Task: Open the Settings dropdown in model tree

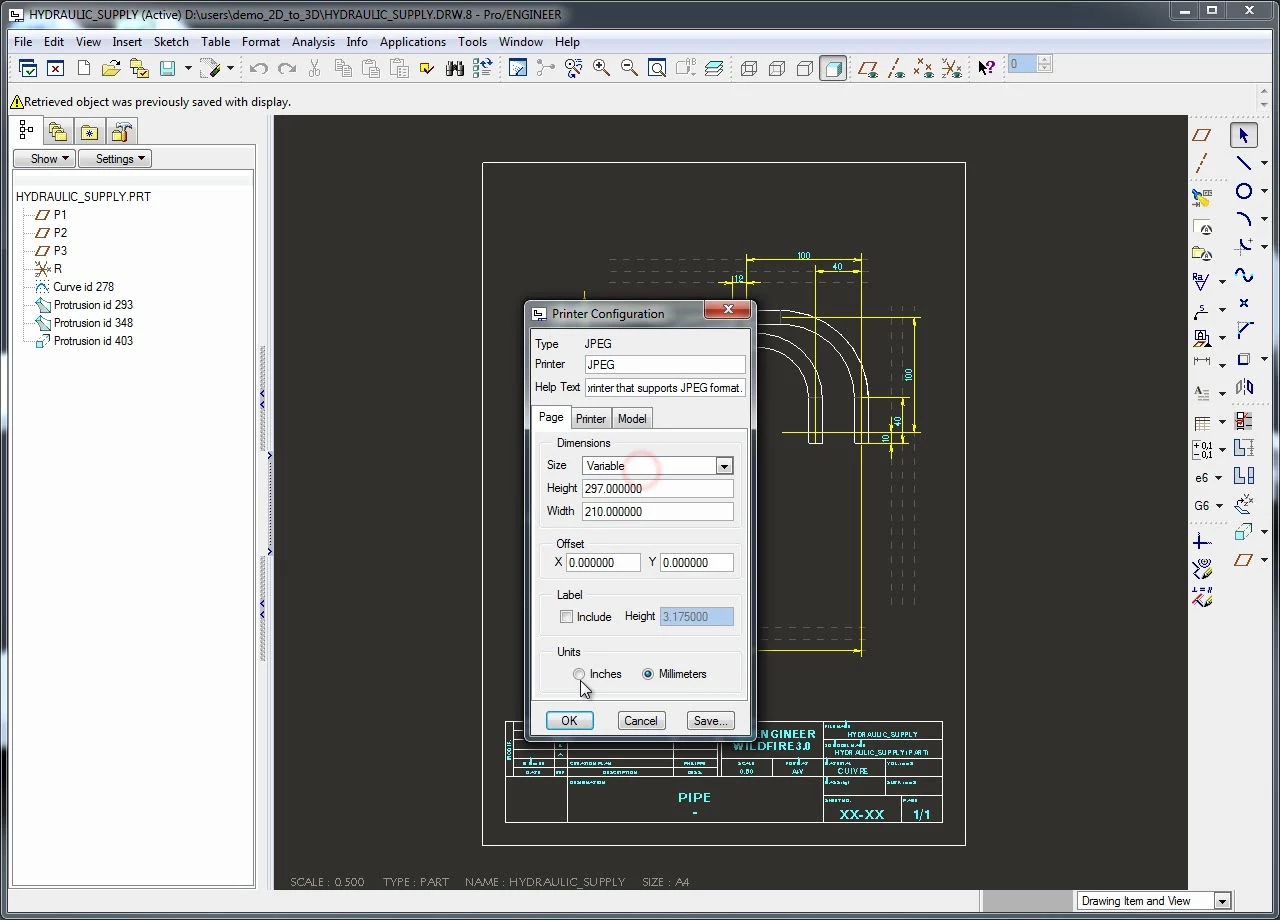Action: pos(114,159)
